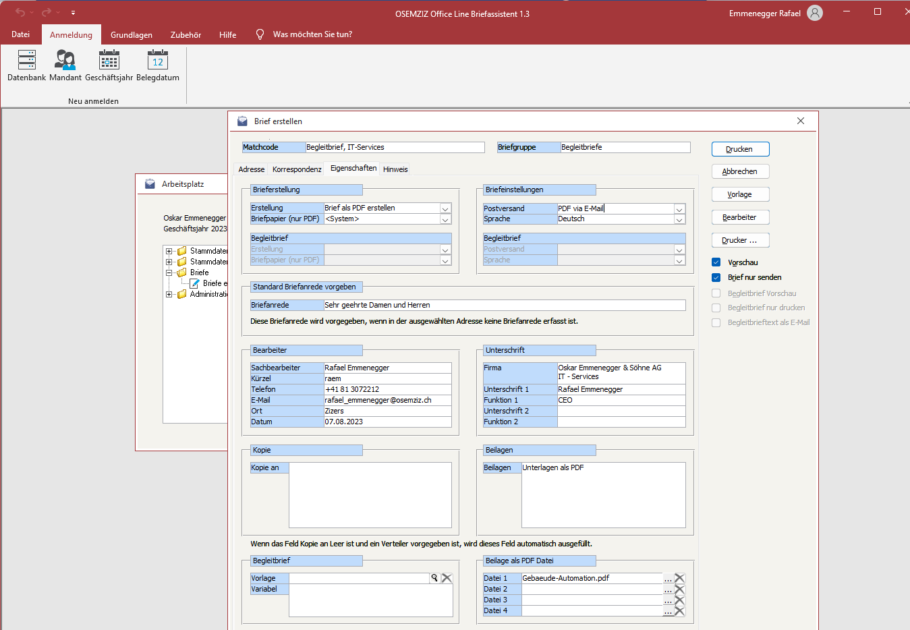
Task: Clear Datei 1 with its X icon
Action: pyautogui.click(x=679, y=578)
